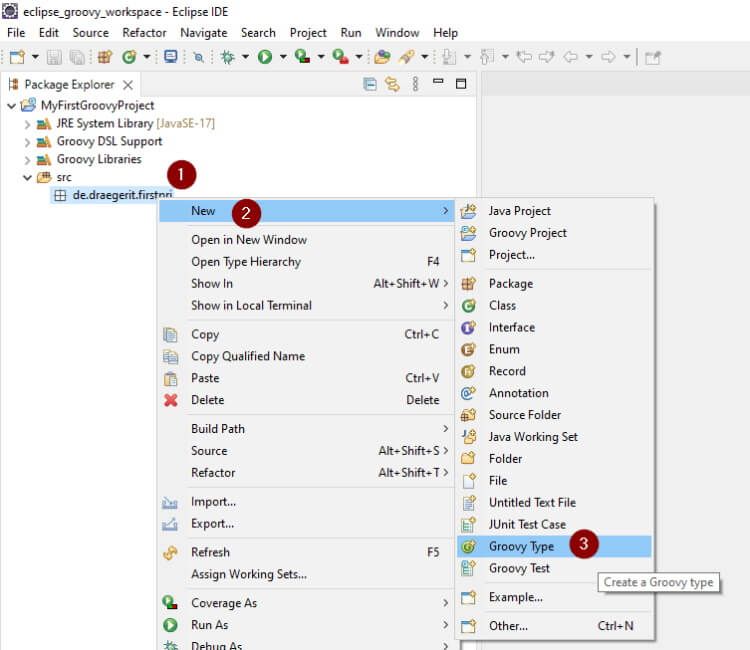Viewport: 750px width, 650px height.
Task: Click Collapse All icon in Package Explorer
Action: click(370, 85)
